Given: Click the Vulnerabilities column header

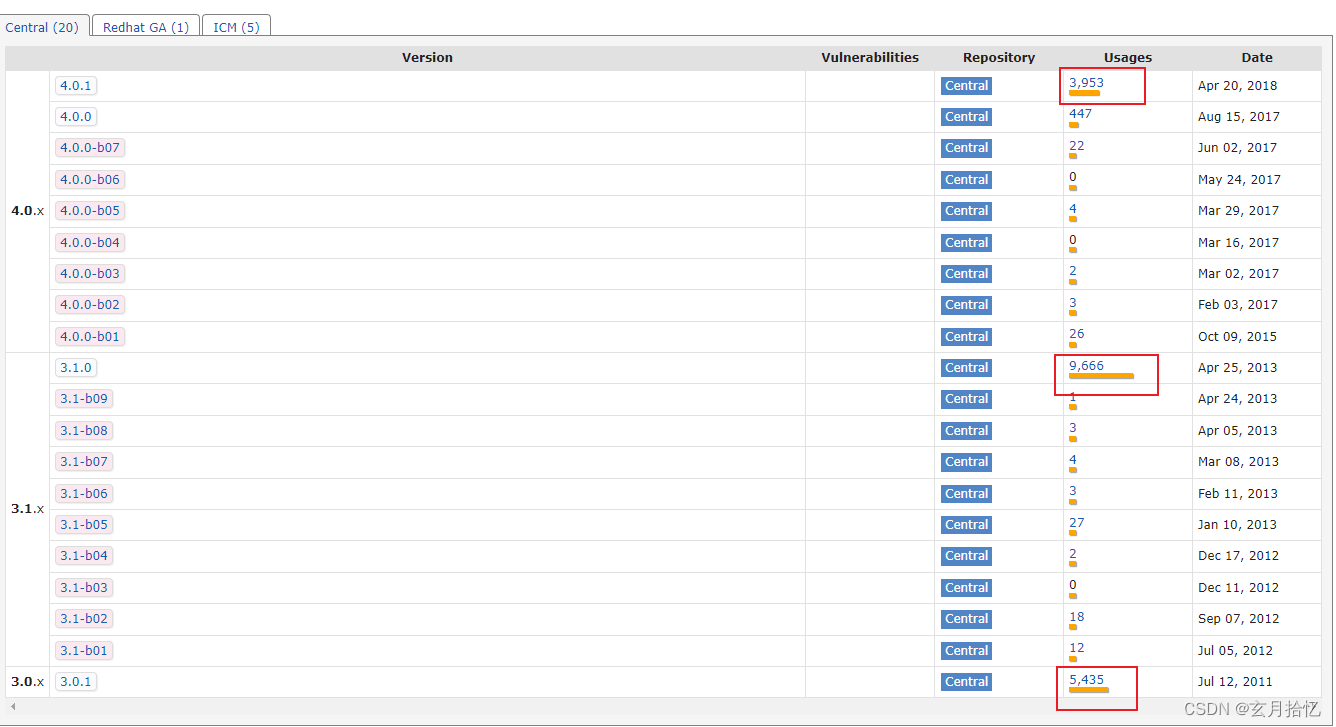Looking at the screenshot, I should point(870,58).
